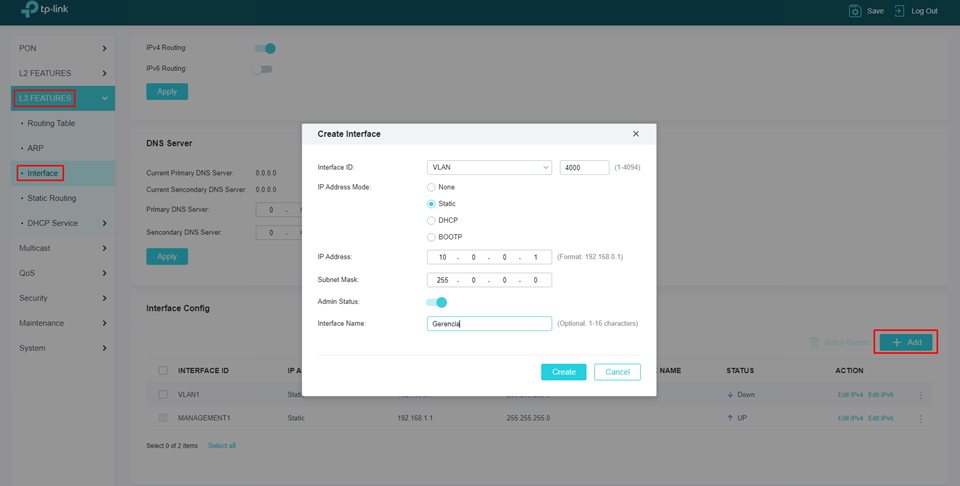Open the three-dot menu for MANAGEMENT1 row

921,418
